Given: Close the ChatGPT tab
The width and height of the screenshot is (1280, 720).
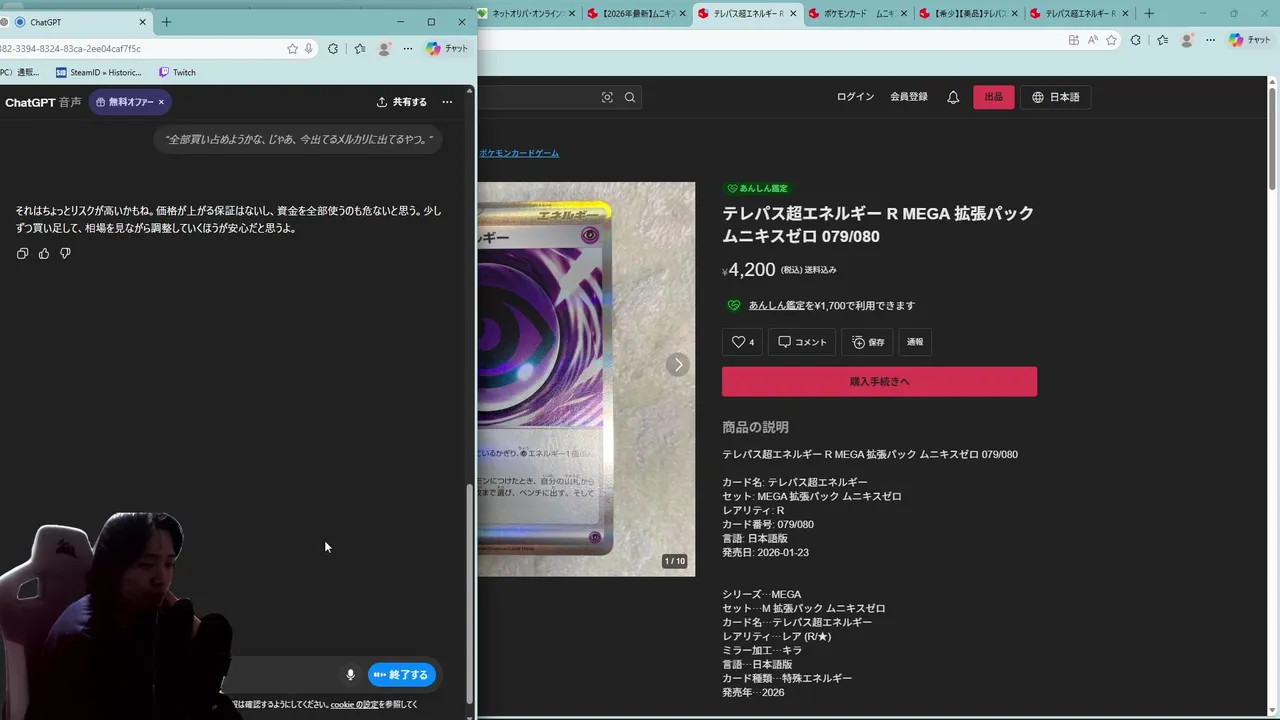Looking at the screenshot, I should click(142, 22).
